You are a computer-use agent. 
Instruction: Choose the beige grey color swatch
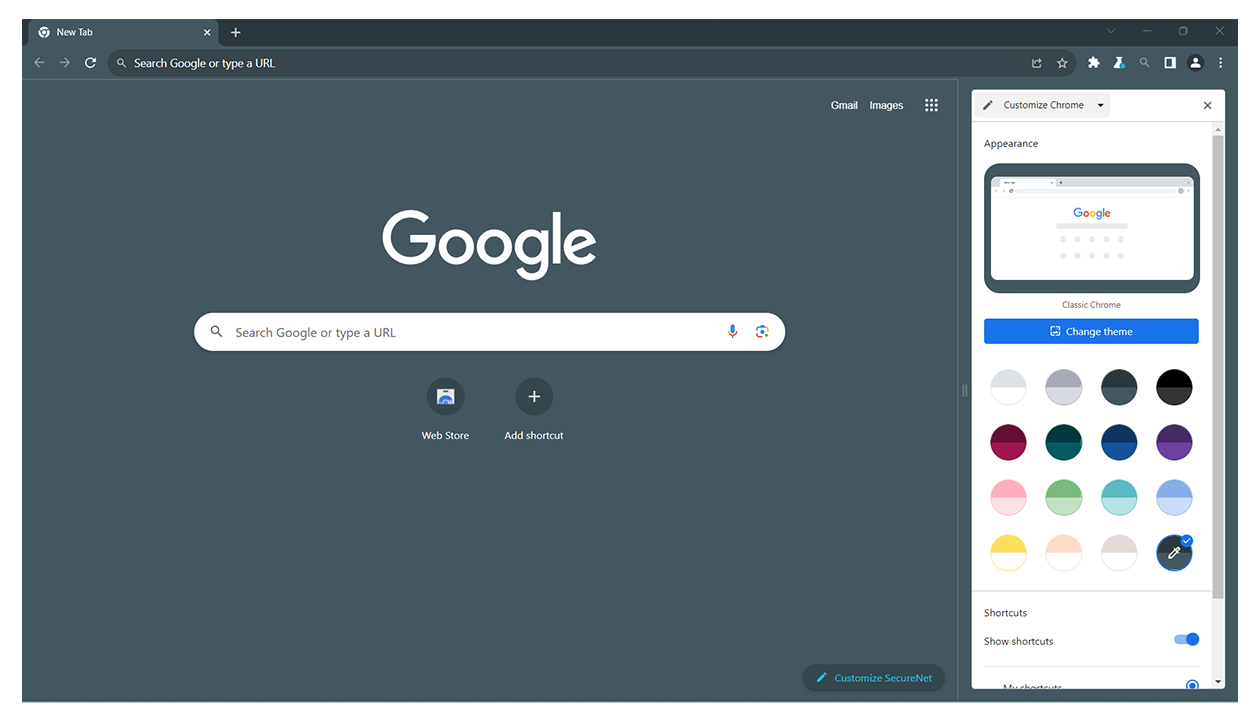[1119, 553]
